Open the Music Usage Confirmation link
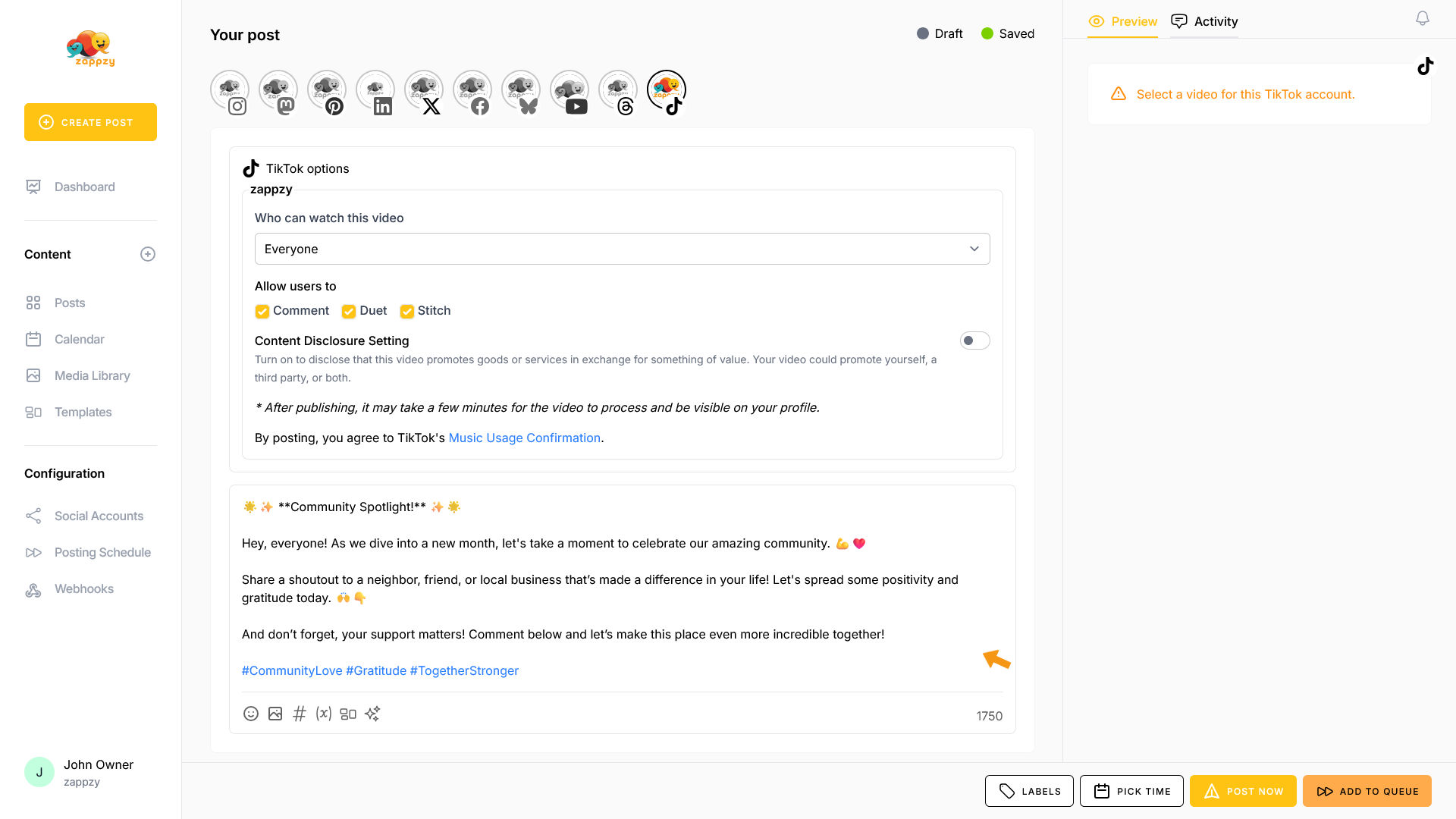Screen dimensions: 1456x819 pos(524,438)
